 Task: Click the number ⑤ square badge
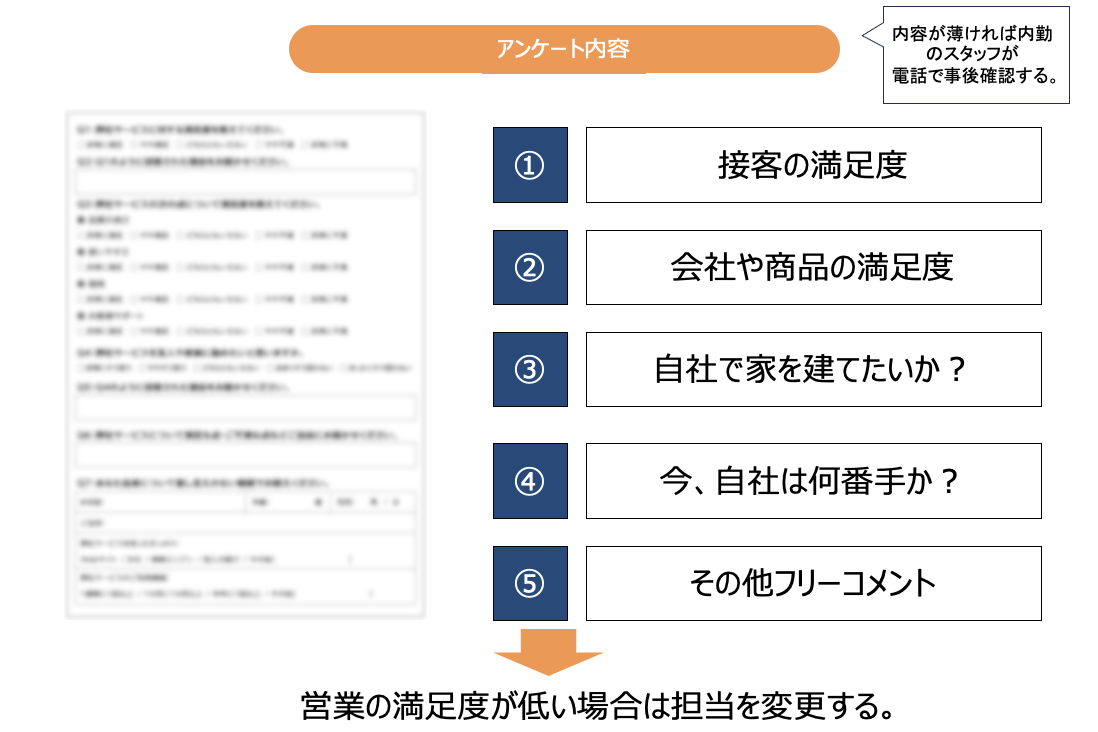530,583
